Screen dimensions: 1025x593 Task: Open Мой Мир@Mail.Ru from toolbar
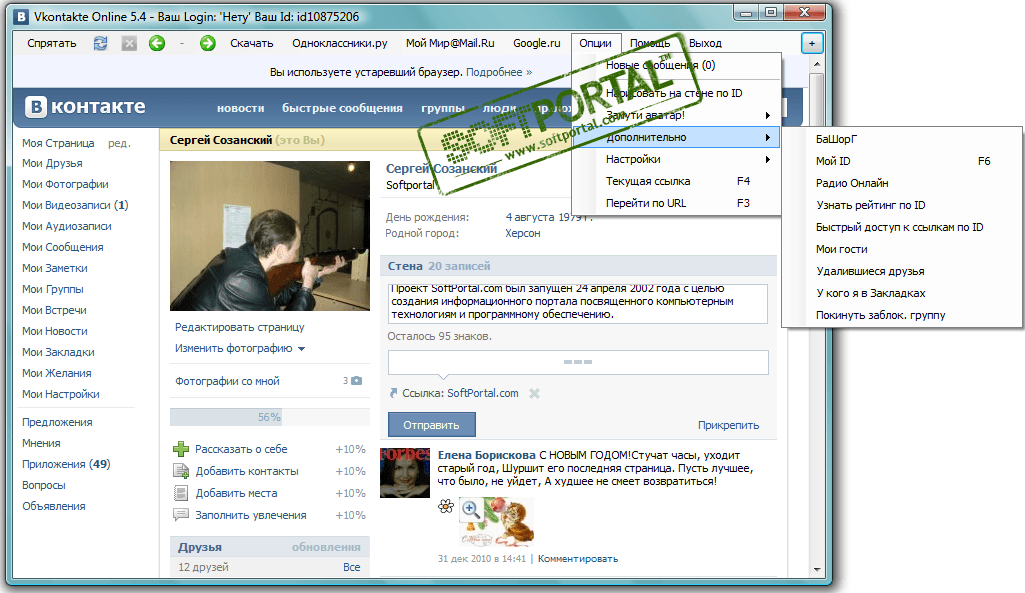tap(450, 43)
